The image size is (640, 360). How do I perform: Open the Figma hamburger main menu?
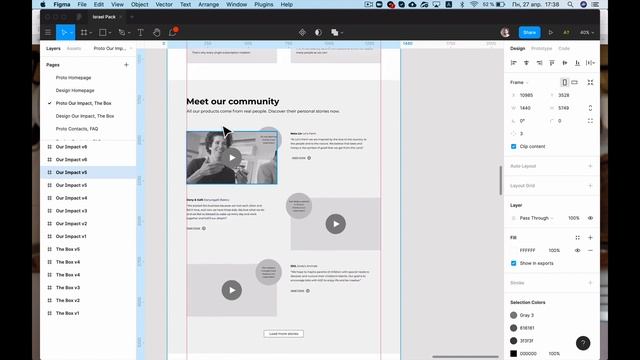pyautogui.click(x=48, y=32)
